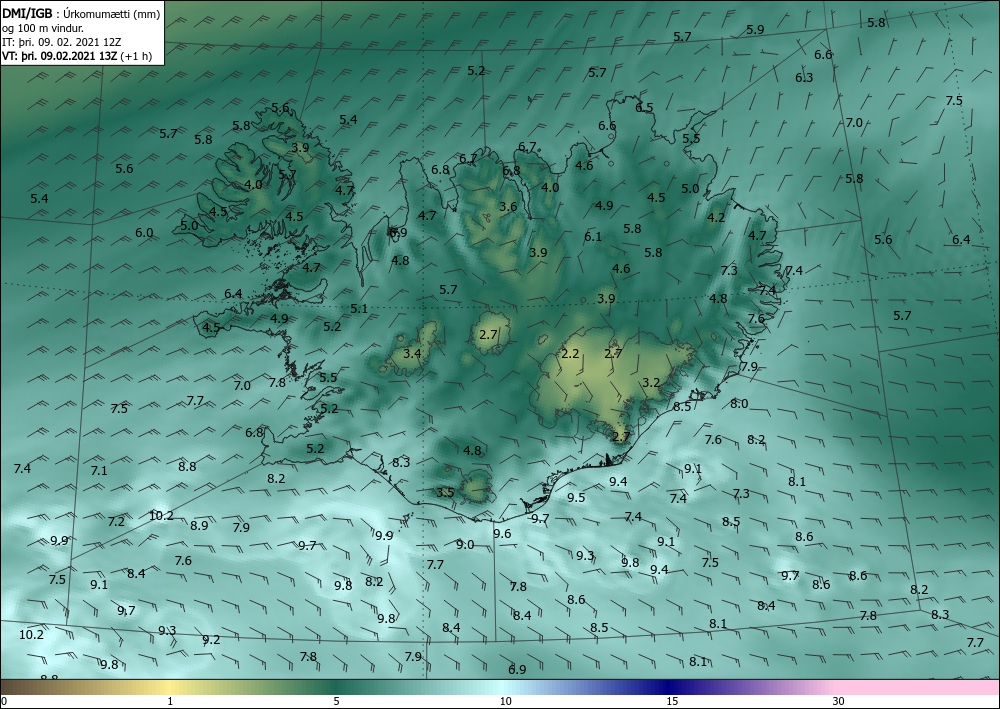Click the 'DMI/IGB : Úrkomumætti (mm)' title line
This screenshot has height=709, width=1000.
tap(81, 14)
